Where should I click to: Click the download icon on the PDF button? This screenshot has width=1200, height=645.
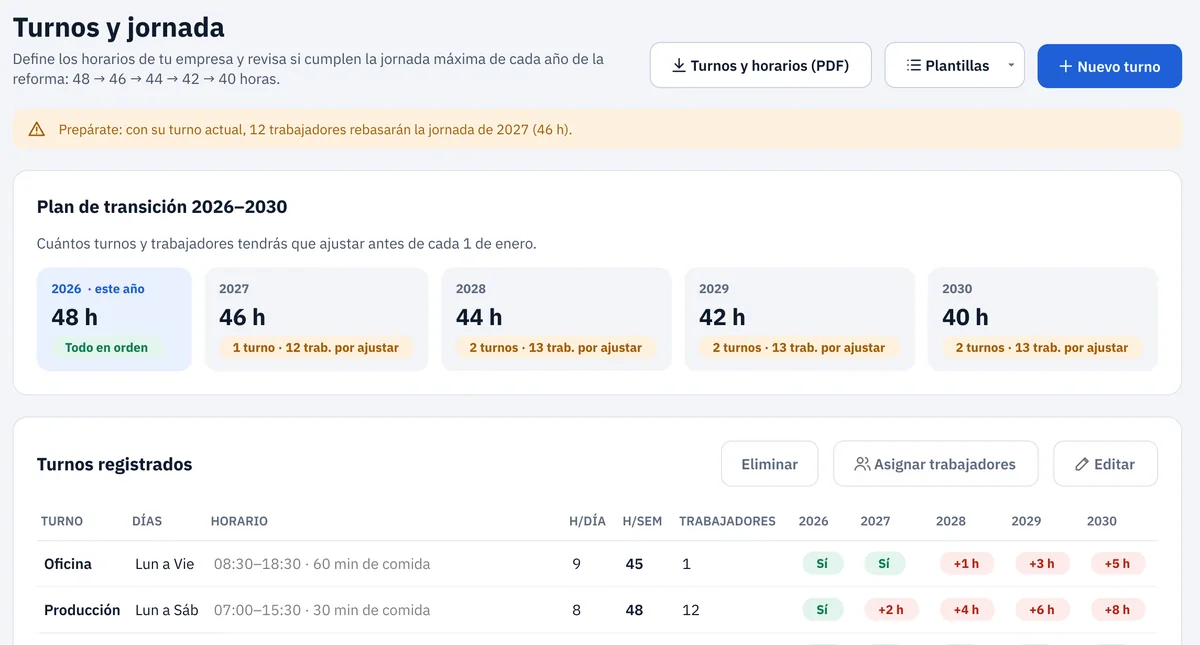point(679,66)
